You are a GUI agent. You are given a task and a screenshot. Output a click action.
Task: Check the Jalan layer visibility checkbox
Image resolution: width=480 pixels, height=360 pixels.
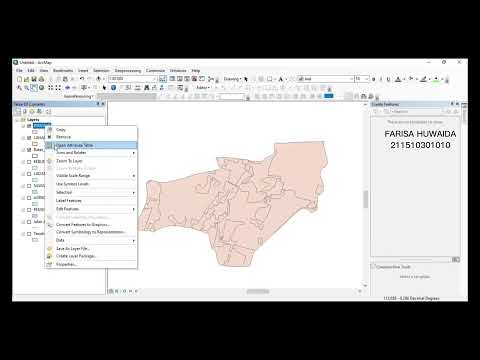[x=29, y=222]
